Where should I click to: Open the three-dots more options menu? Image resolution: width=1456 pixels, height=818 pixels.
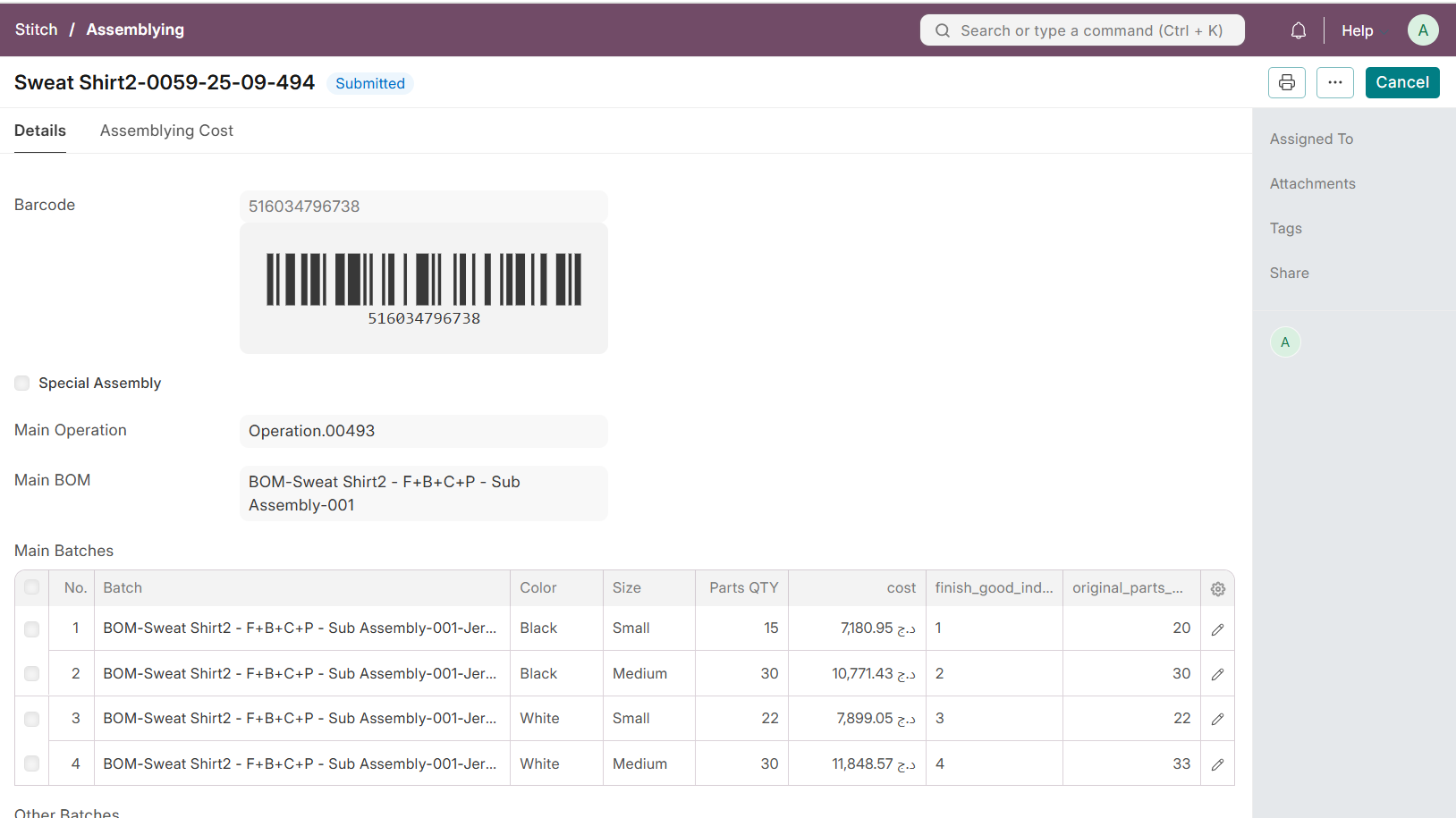pos(1335,82)
